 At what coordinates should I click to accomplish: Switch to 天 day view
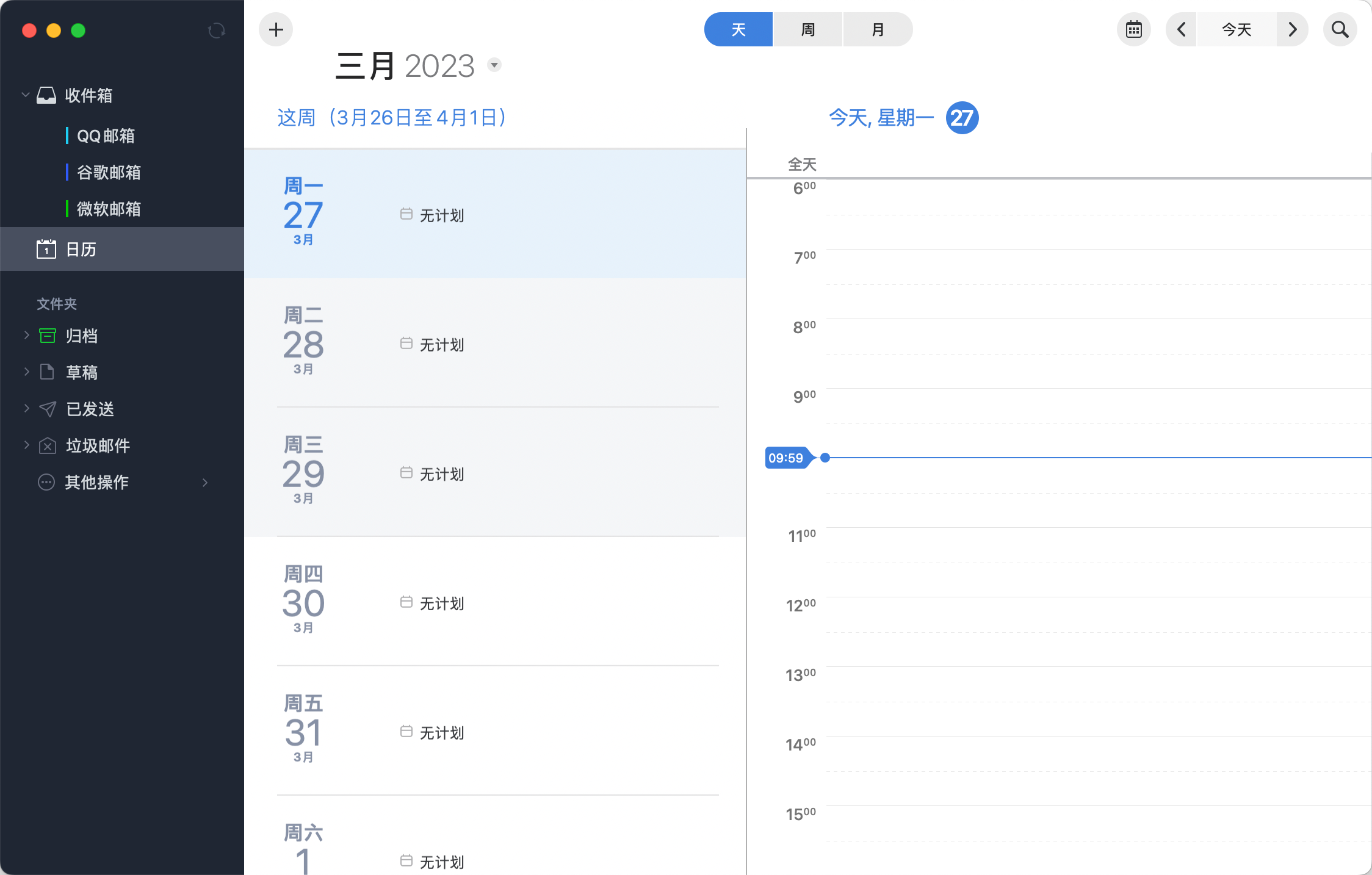click(738, 29)
